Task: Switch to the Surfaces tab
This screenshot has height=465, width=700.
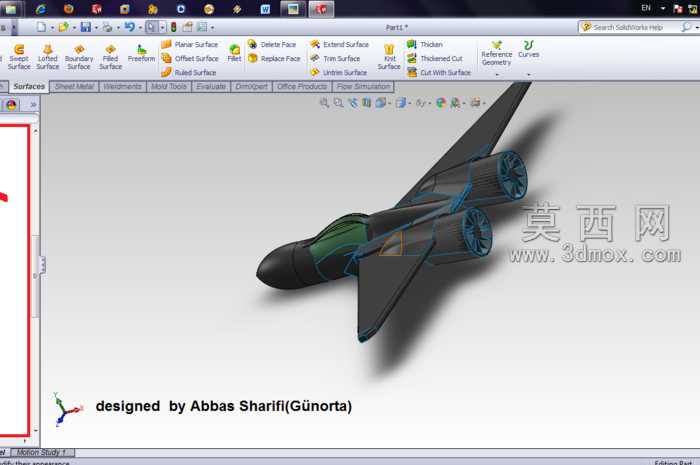Action: [x=29, y=87]
